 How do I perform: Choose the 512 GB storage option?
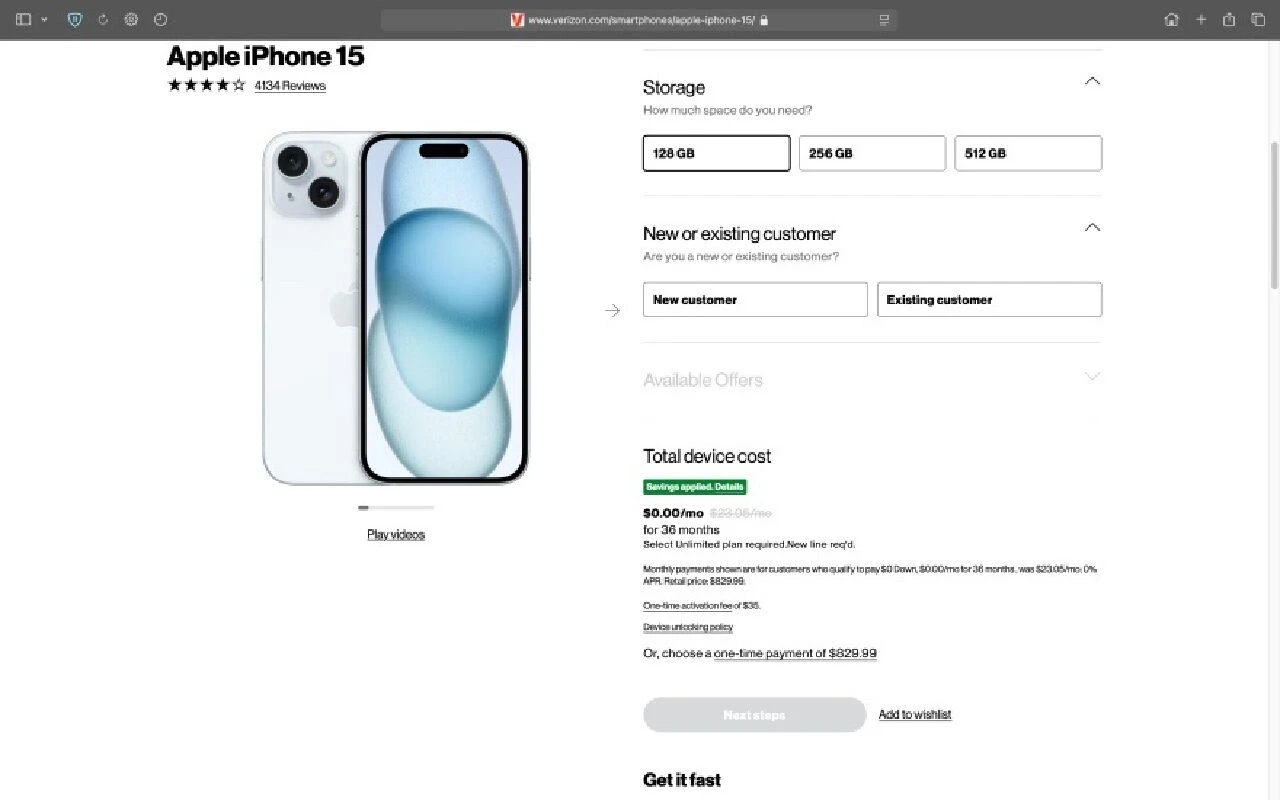coord(1028,152)
